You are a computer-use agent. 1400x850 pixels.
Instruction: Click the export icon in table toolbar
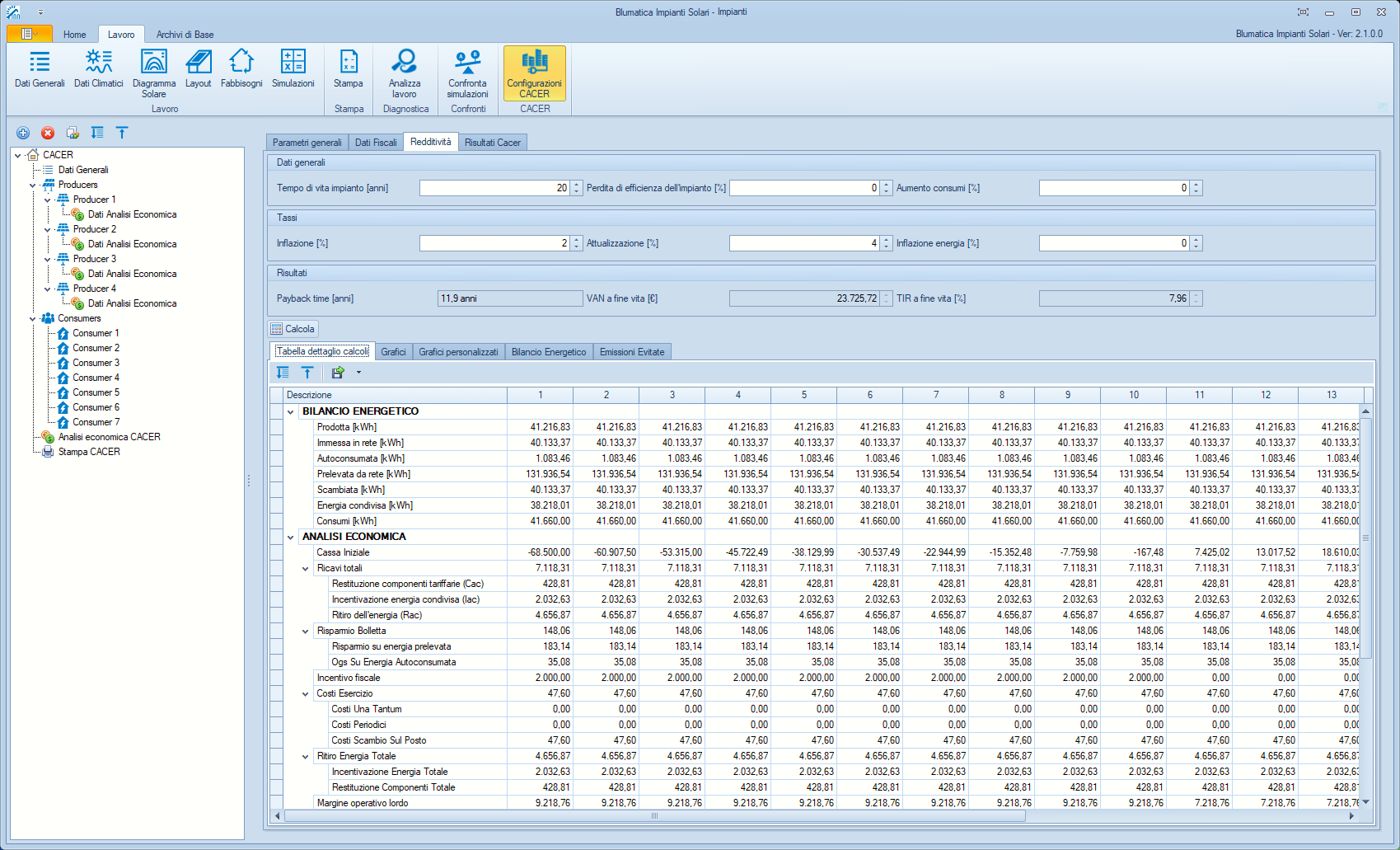pyautogui.click(x=338, y=373)
